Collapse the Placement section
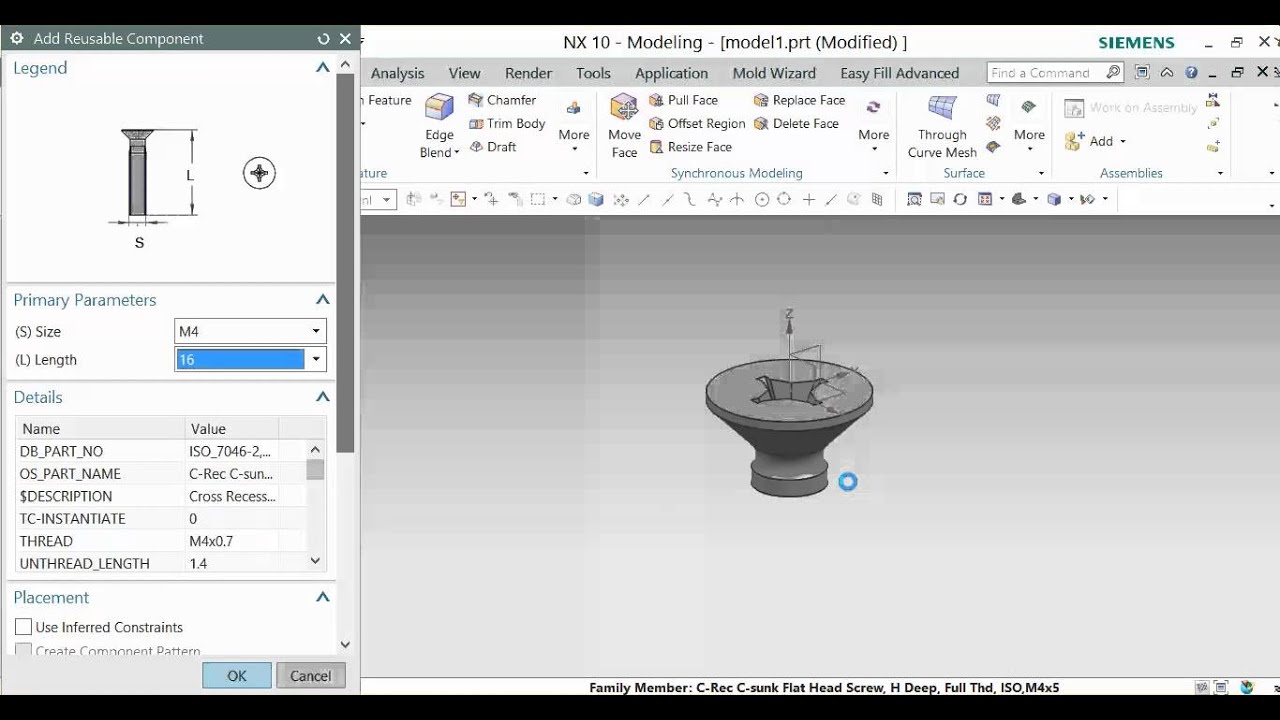Screen dimensions: 1280x720 (322, 597)
